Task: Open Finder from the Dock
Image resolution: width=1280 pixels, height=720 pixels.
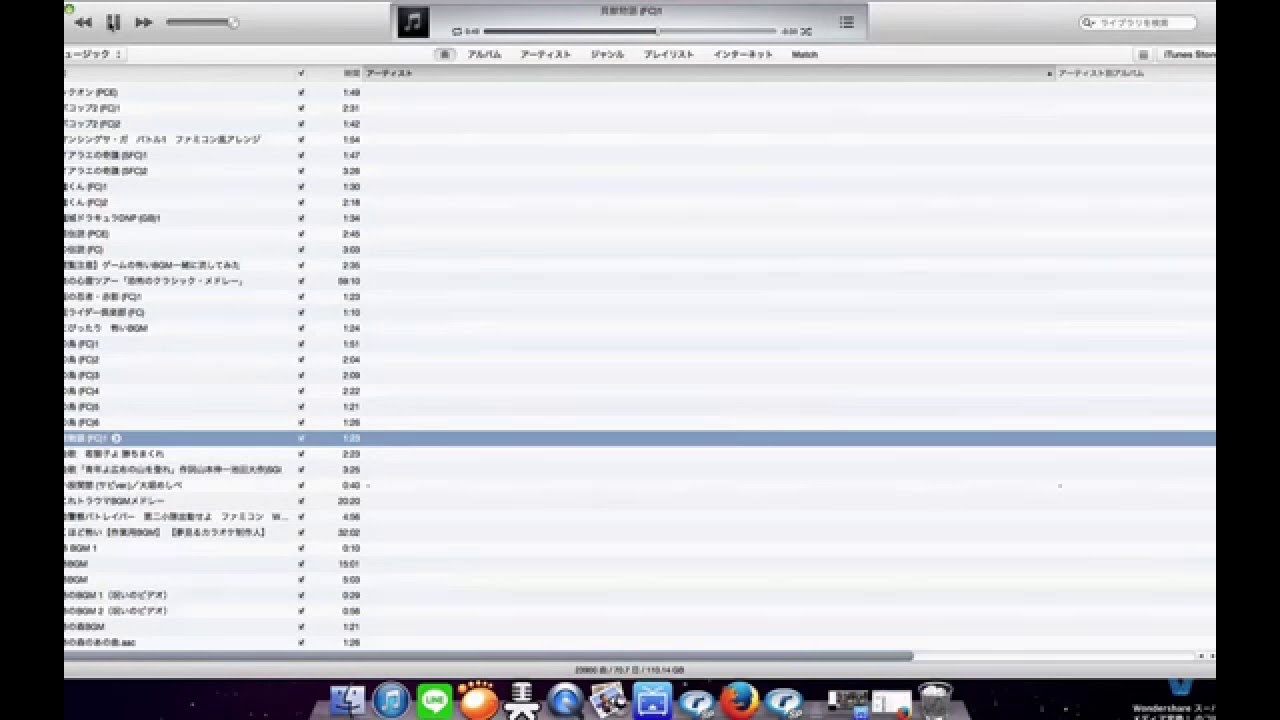Action: pos(348,700)
